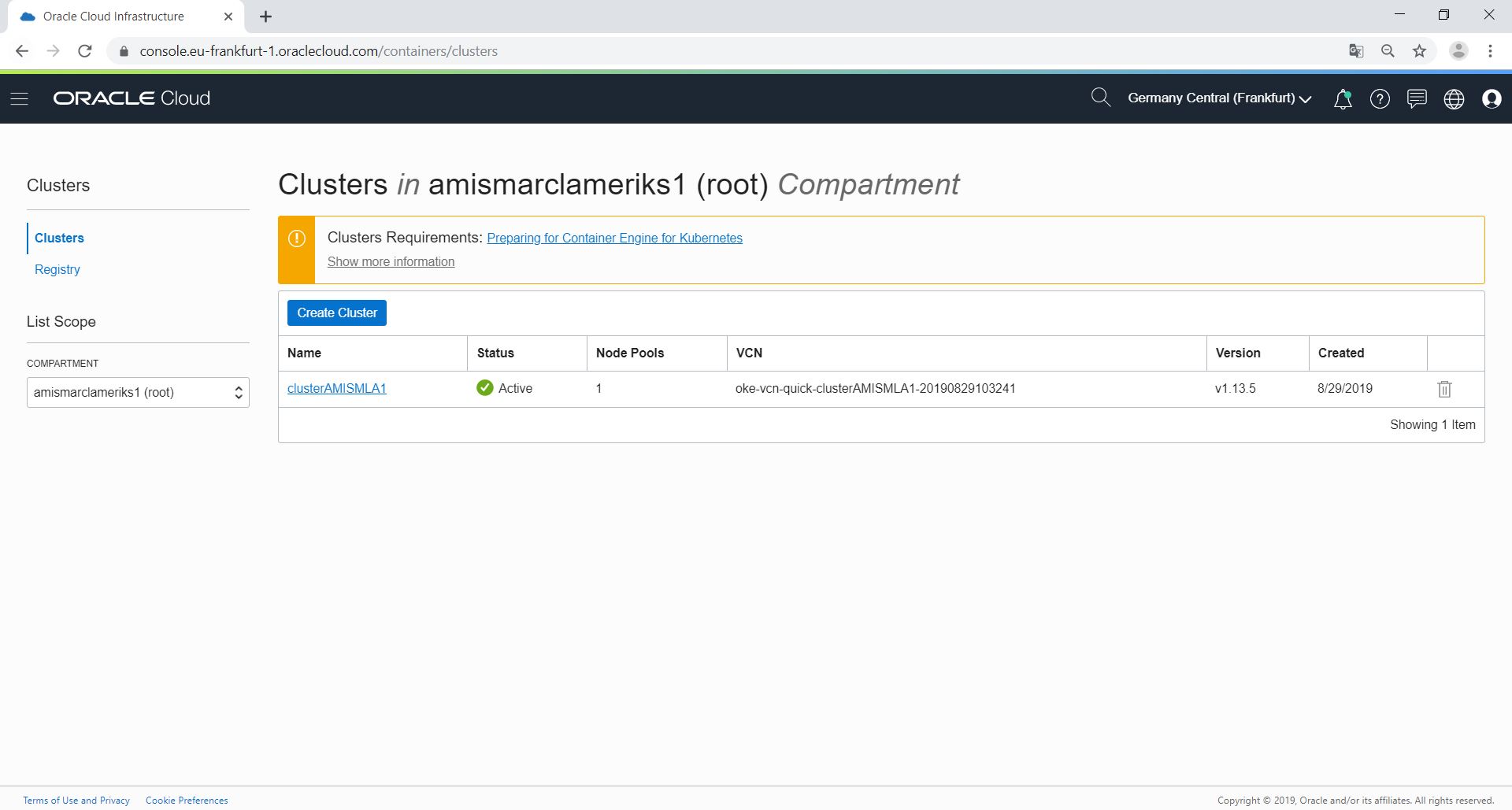The height and width of the screenshot is (810, 1512).
Task: Expand Show more information
Action: tap(391, 262)
